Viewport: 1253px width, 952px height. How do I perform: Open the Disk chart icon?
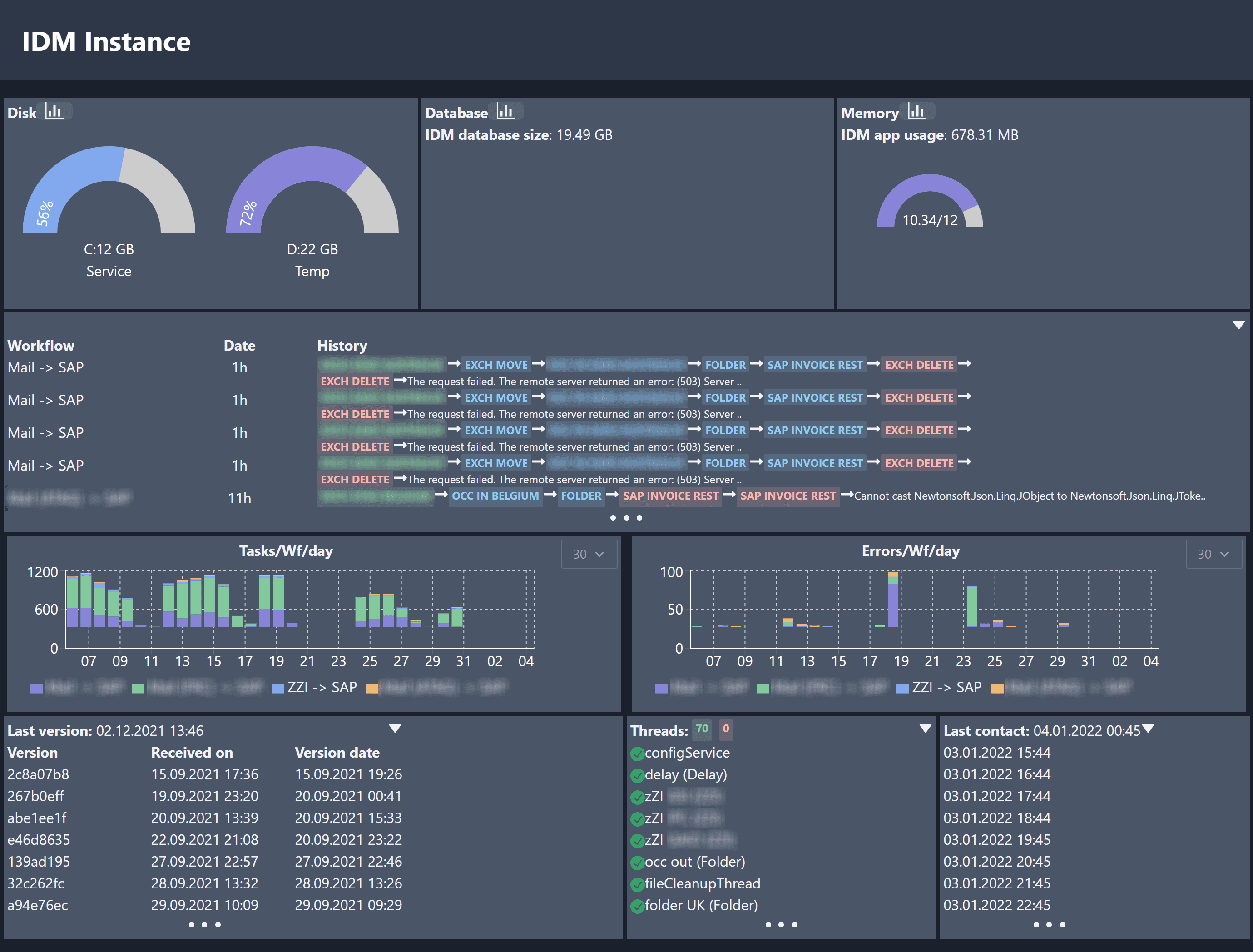click(x=54, y=111)
